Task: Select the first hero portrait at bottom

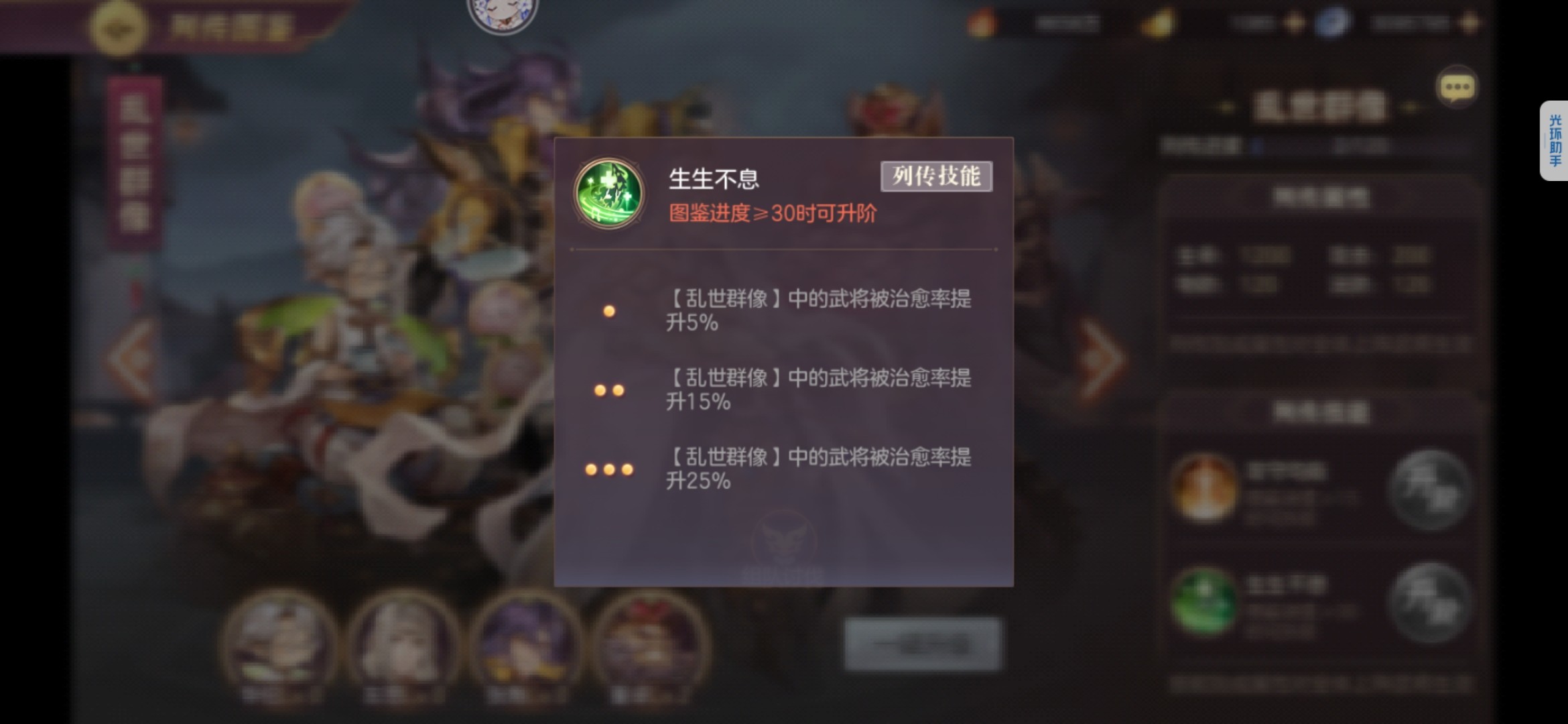Action: (x=279, y=647)
